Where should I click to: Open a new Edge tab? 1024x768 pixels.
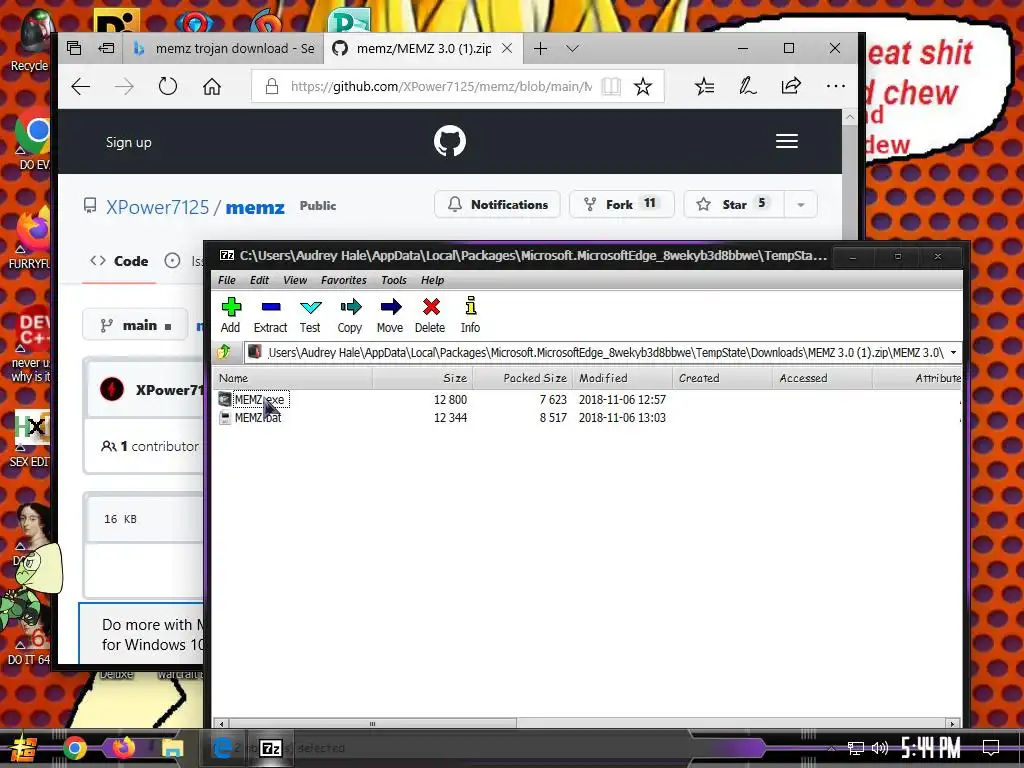540,48
